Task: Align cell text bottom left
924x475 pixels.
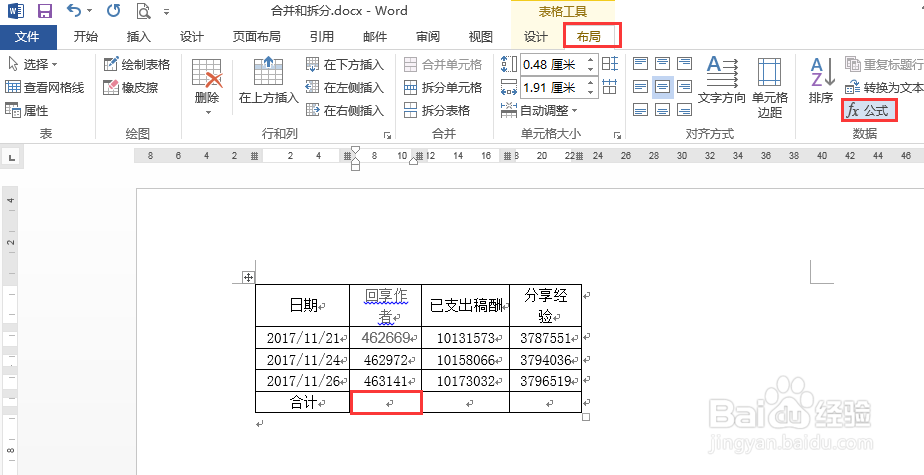Action: coord(641,109)
